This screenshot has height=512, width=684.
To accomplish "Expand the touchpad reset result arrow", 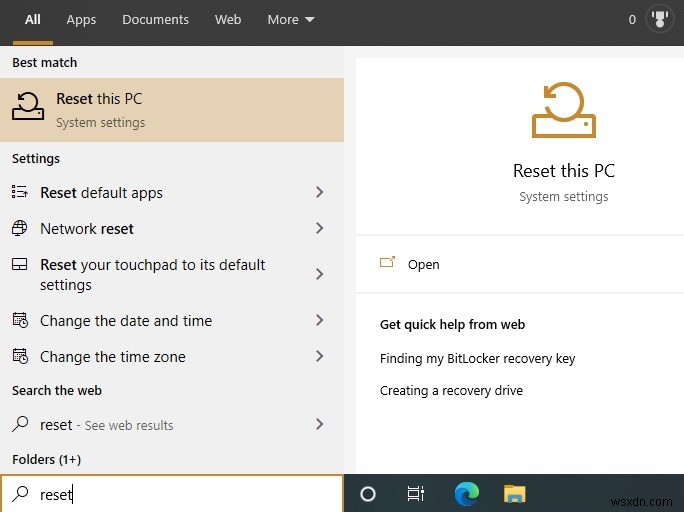I will 319,274.
